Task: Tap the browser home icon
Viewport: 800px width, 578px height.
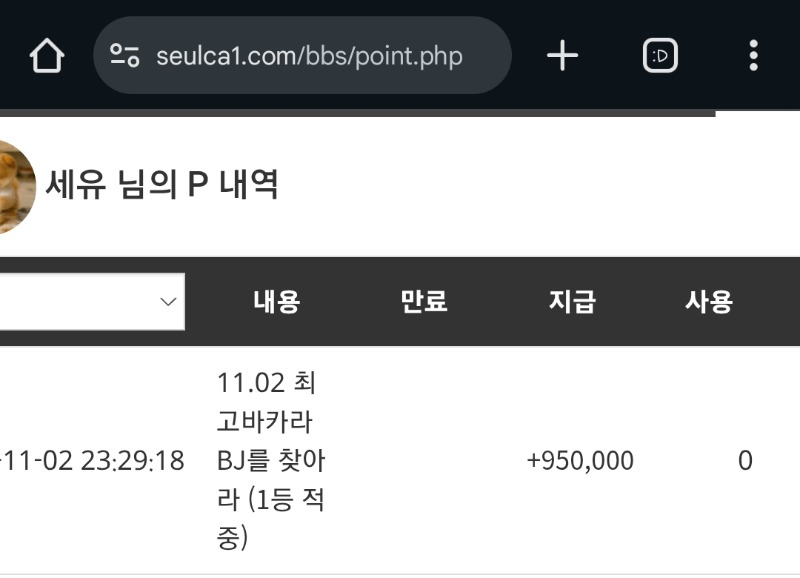Action: 46,56
